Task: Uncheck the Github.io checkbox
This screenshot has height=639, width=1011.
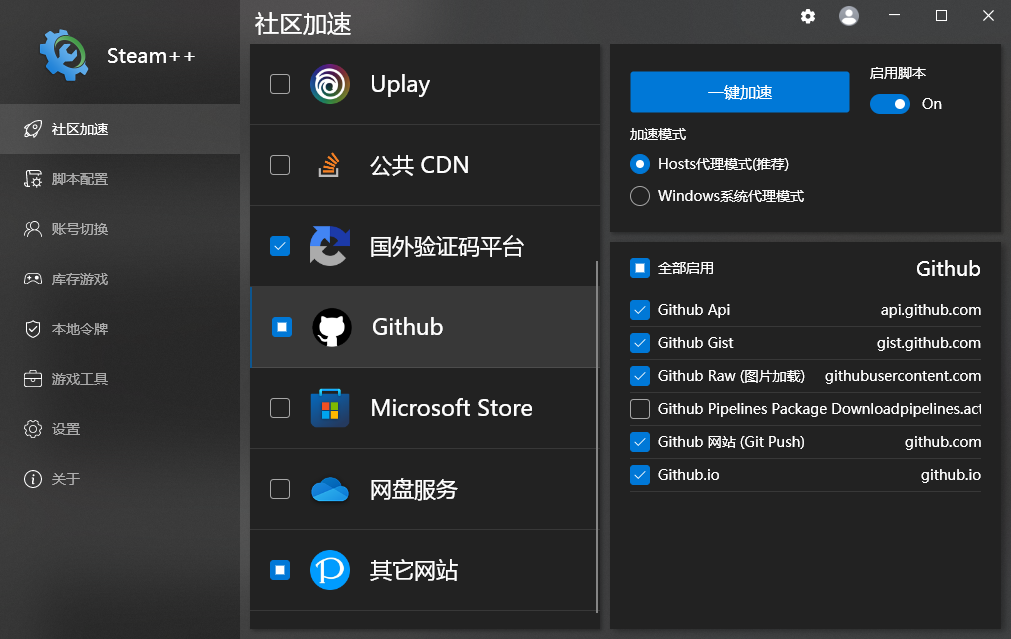Action: 640,475
